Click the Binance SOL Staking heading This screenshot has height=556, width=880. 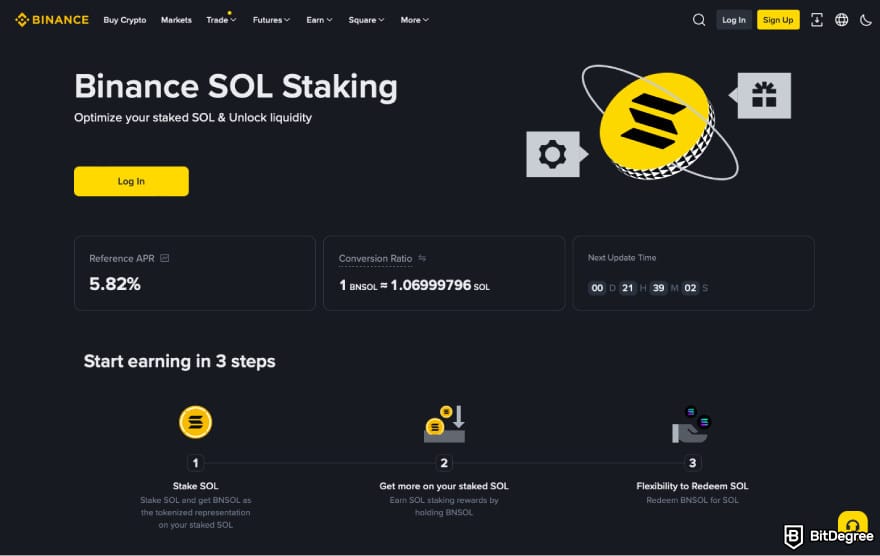tap(236, 87)
